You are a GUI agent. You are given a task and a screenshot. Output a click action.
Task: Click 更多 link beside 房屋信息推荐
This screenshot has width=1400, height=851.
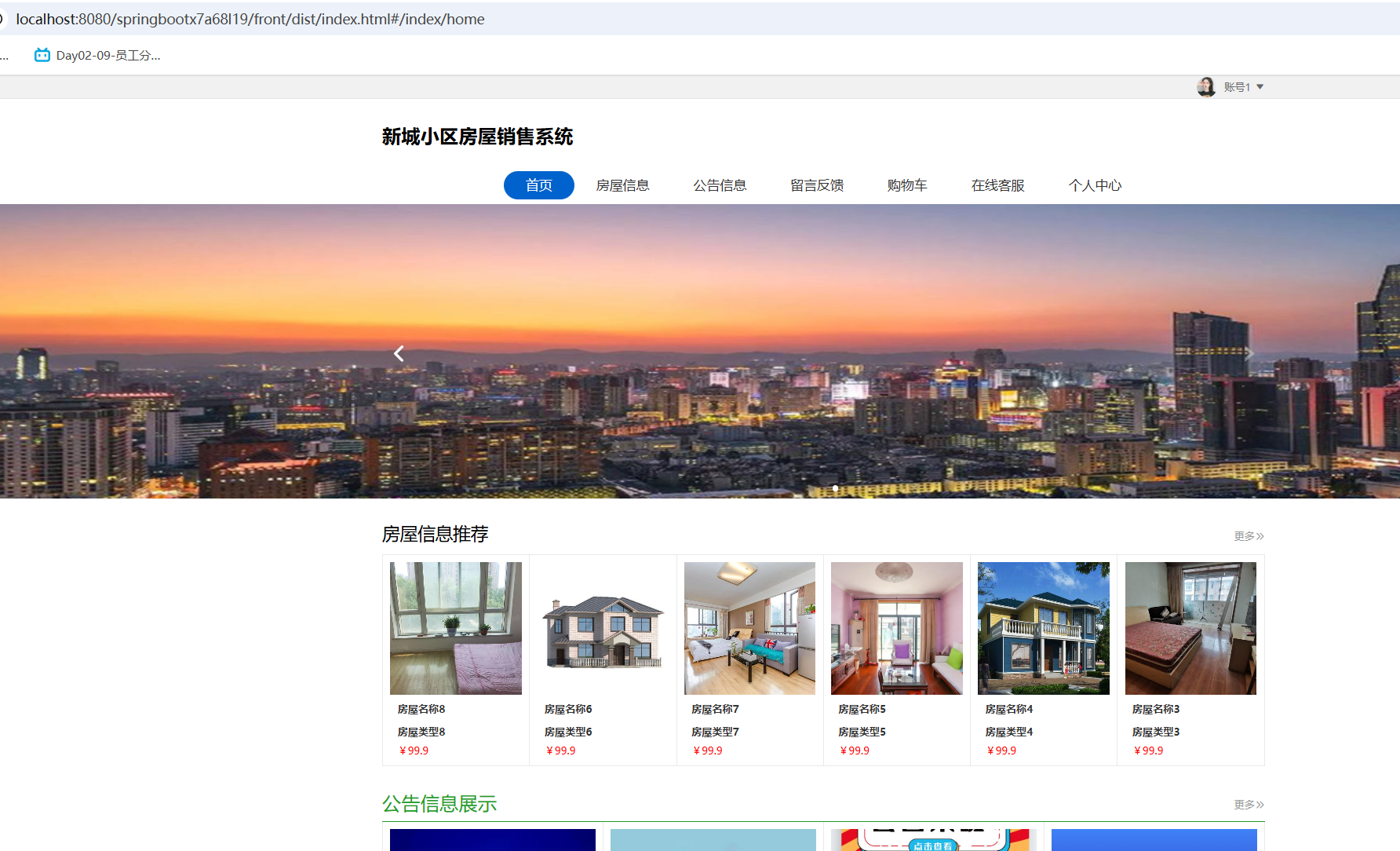point(1248,536)
